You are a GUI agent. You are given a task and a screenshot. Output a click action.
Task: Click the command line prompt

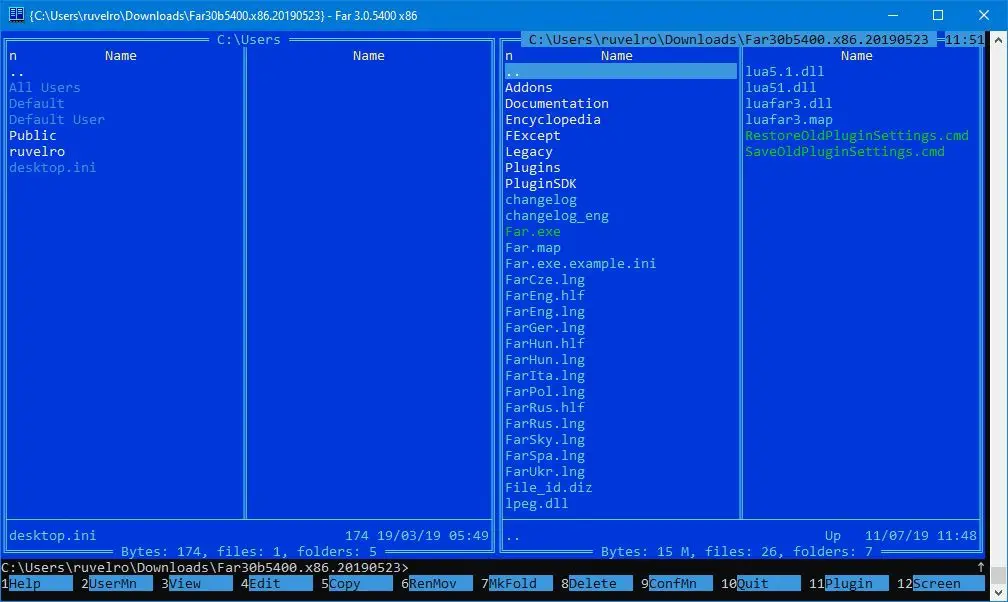pos(204,567)
